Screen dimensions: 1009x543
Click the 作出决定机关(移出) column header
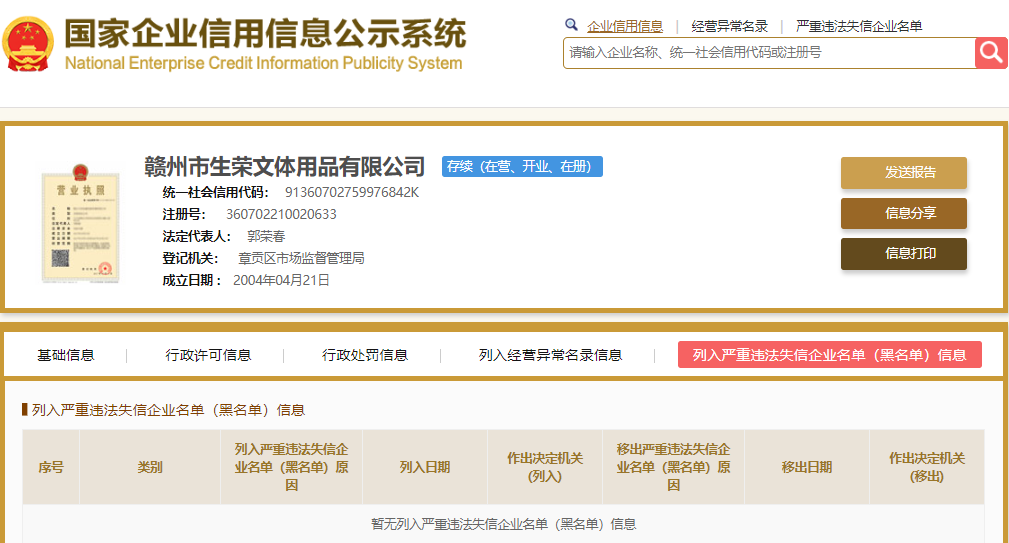pos(927,467)
